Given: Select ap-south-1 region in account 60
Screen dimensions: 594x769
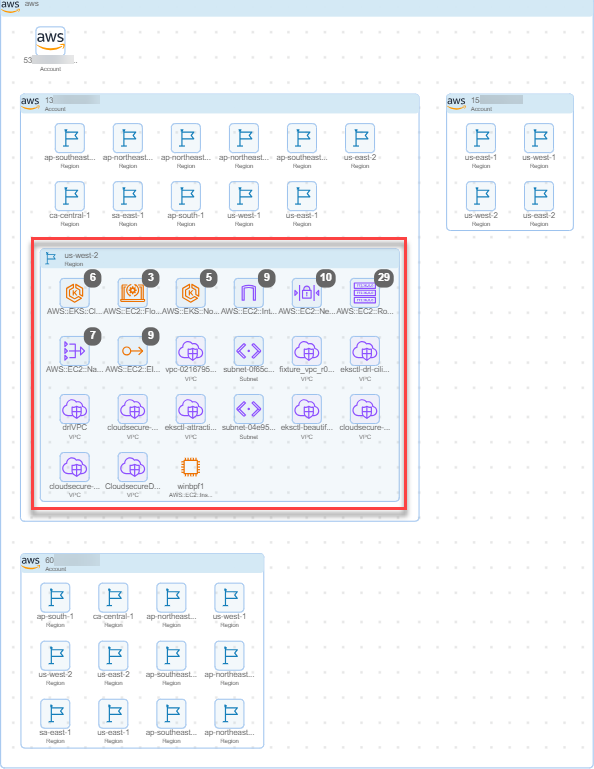Looking at the screenshot, I should (x=55, y=597).
